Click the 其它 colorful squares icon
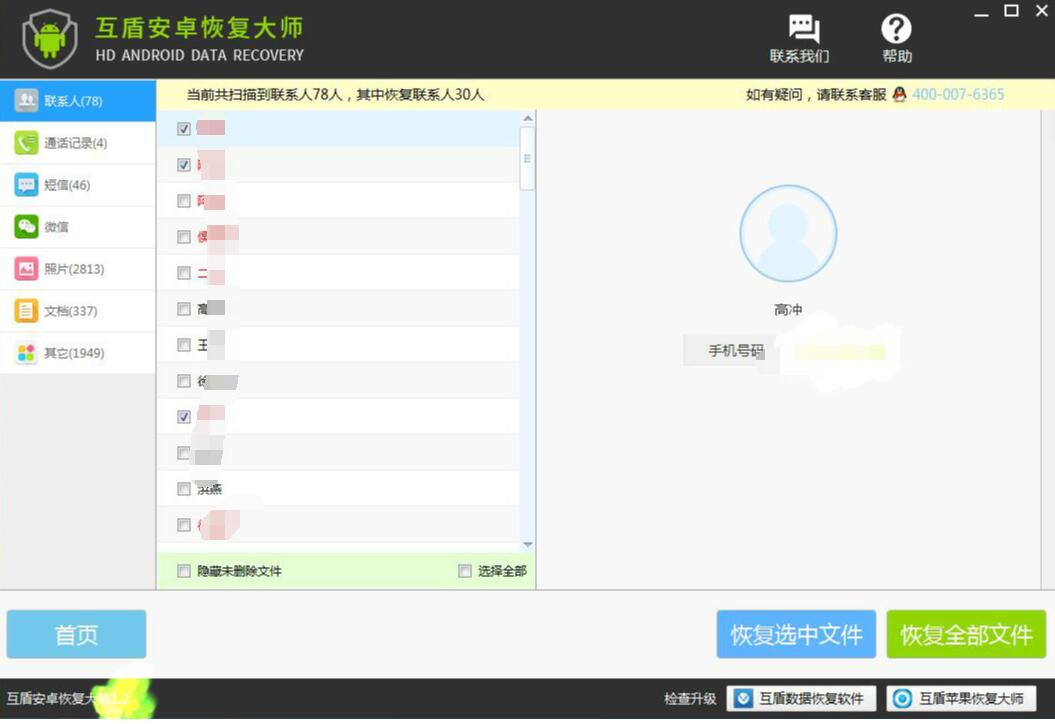This screenshot has height=724, width=1055. (x=26, y=353)
